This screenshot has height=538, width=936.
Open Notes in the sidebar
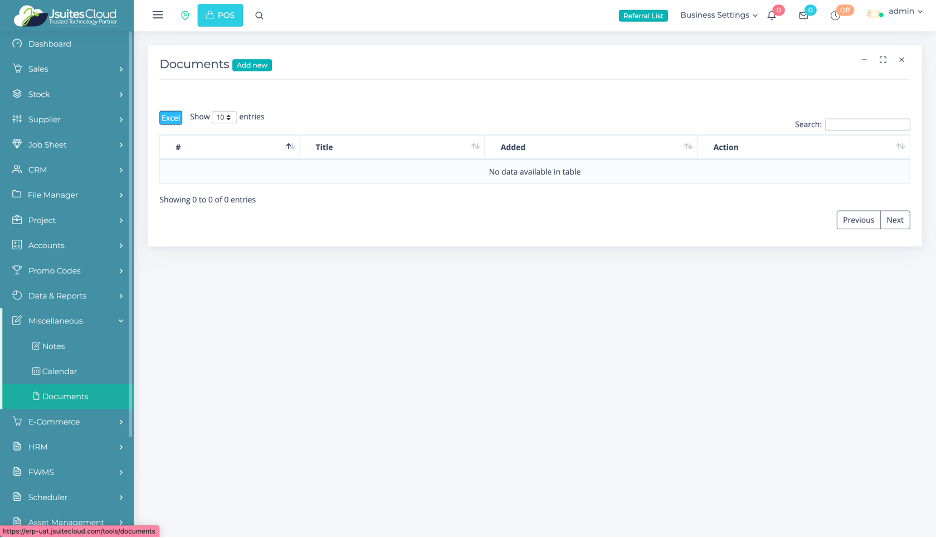point(53,346)
